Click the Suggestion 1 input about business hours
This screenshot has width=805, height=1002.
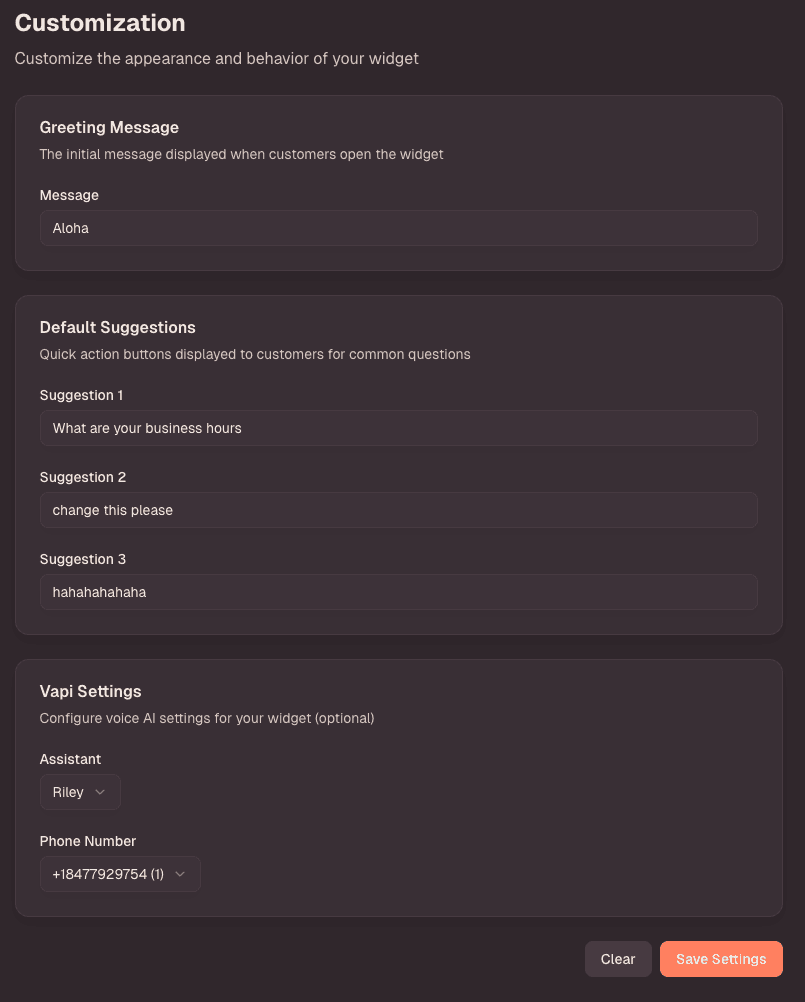point(398,428)
